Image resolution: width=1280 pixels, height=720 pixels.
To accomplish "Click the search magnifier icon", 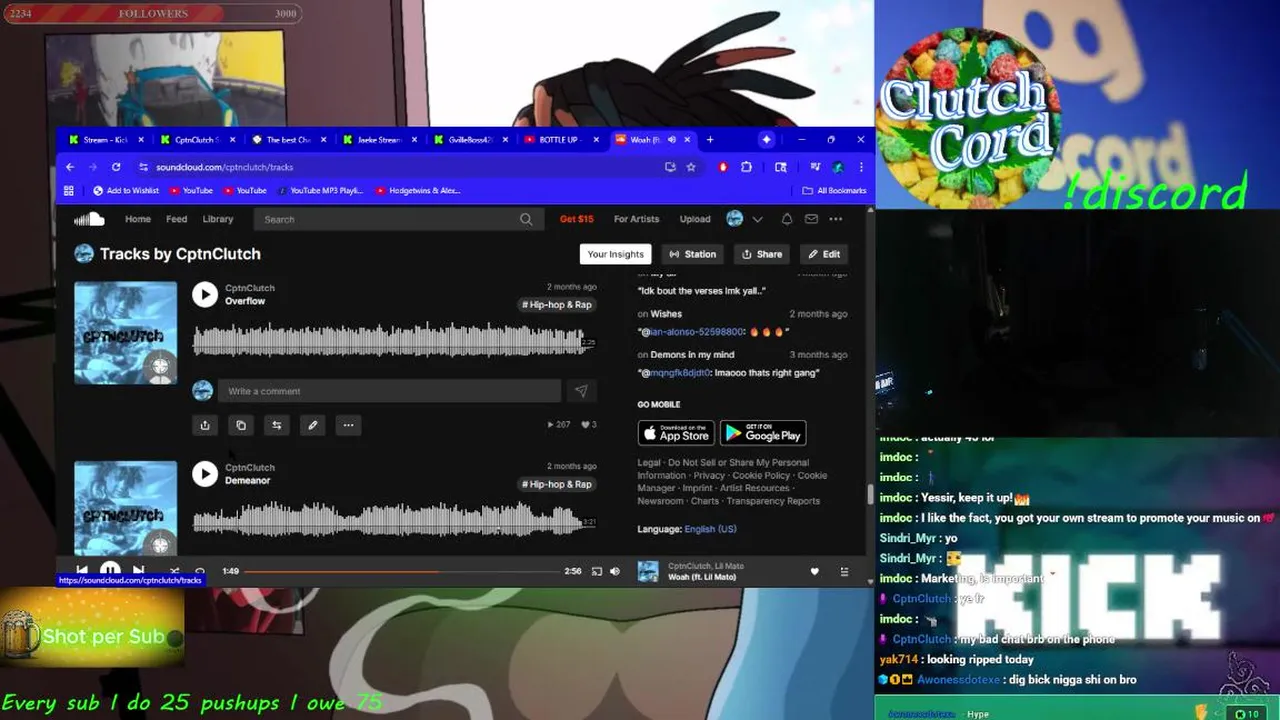I will click(526, 219).
